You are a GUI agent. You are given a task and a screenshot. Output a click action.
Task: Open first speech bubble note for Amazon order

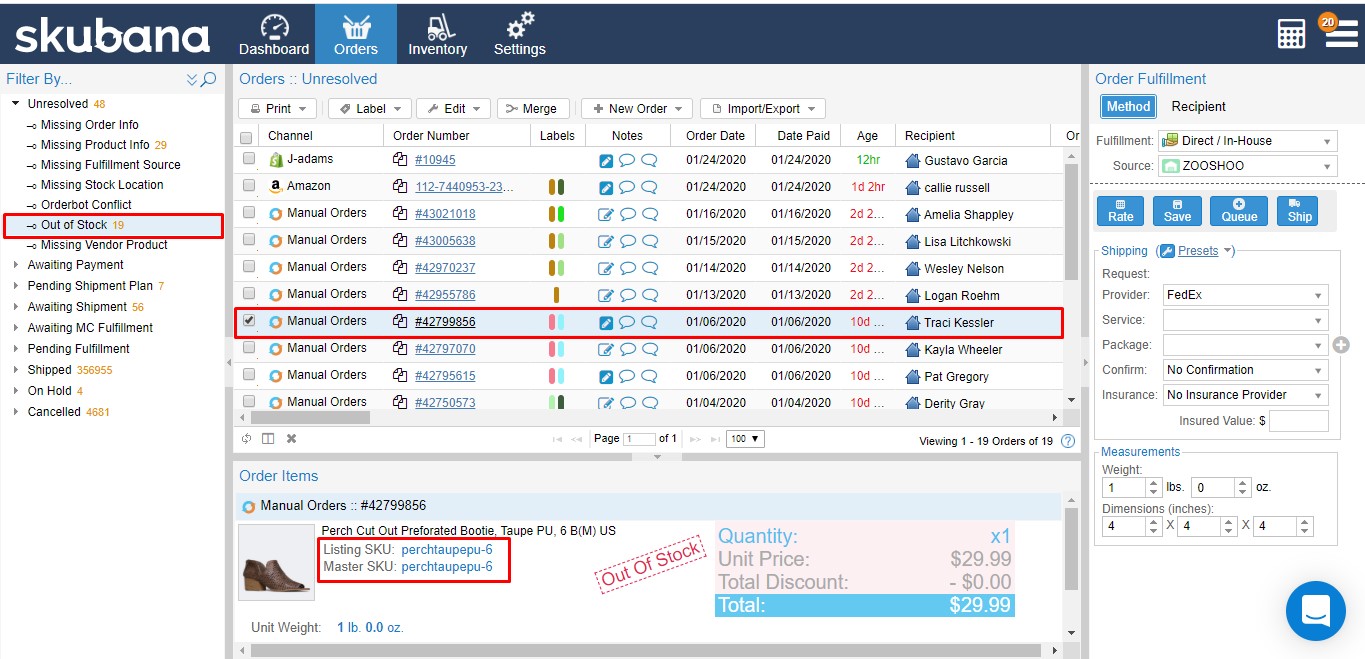[x=627, y=187]
